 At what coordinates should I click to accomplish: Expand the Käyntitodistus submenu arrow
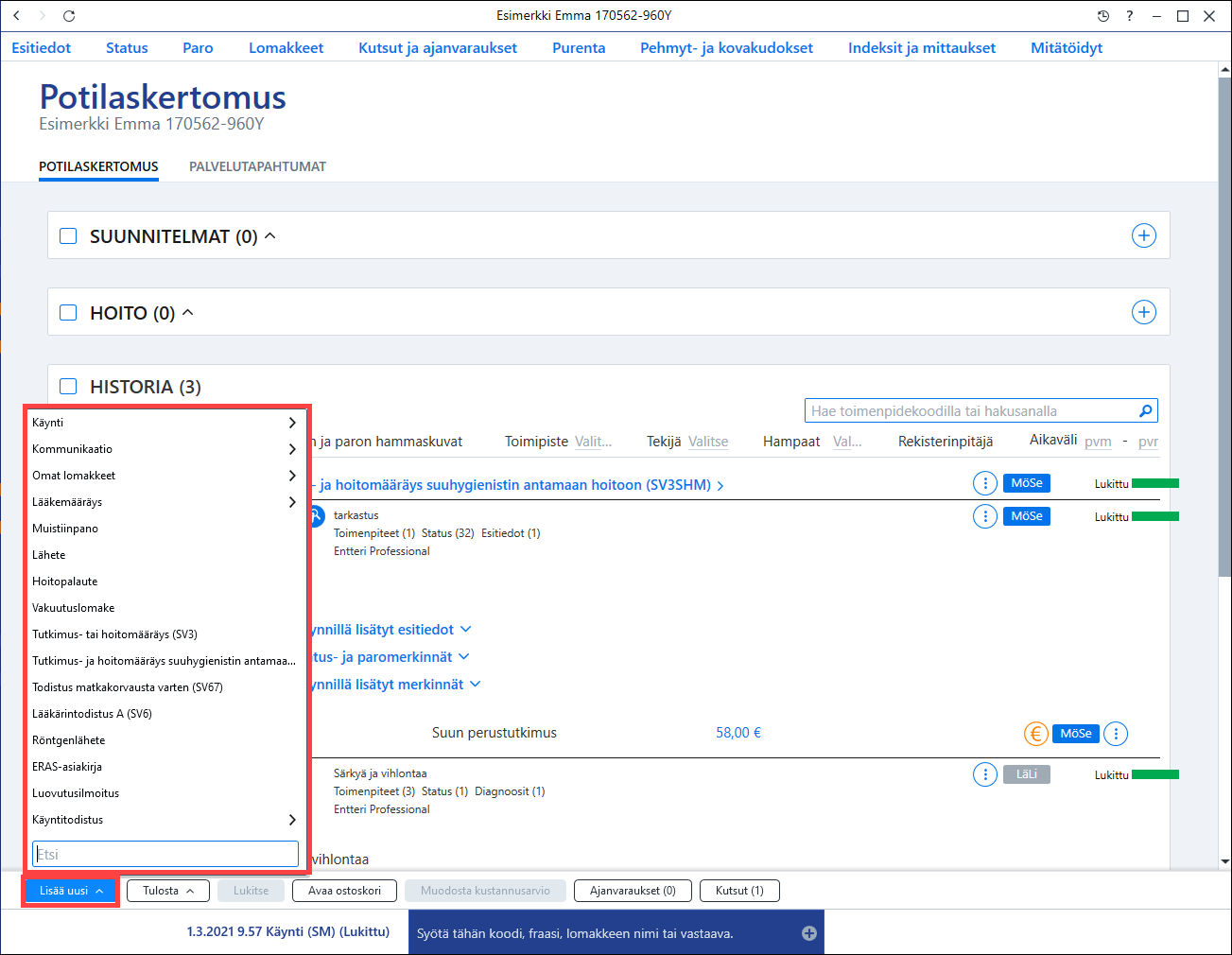(x=292, y=820)
